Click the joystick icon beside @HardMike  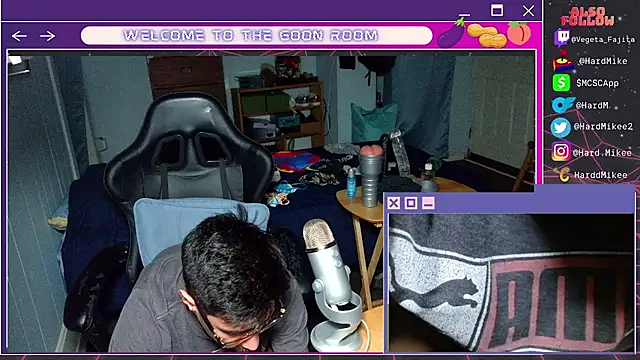563,61
